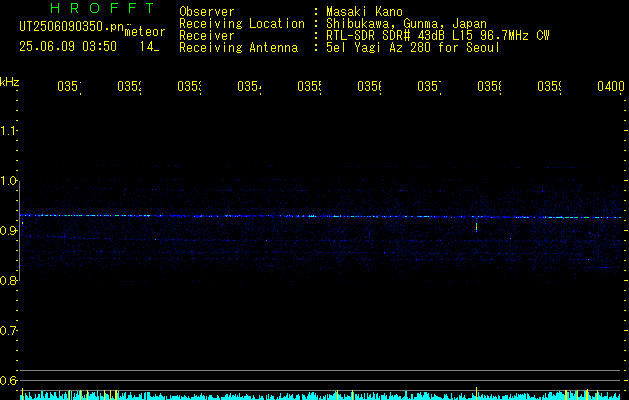Image resolution: width=629 pixels, height=400 pixels.
Task: Click the 0357 time axis marker
Action: pos(429,86)
